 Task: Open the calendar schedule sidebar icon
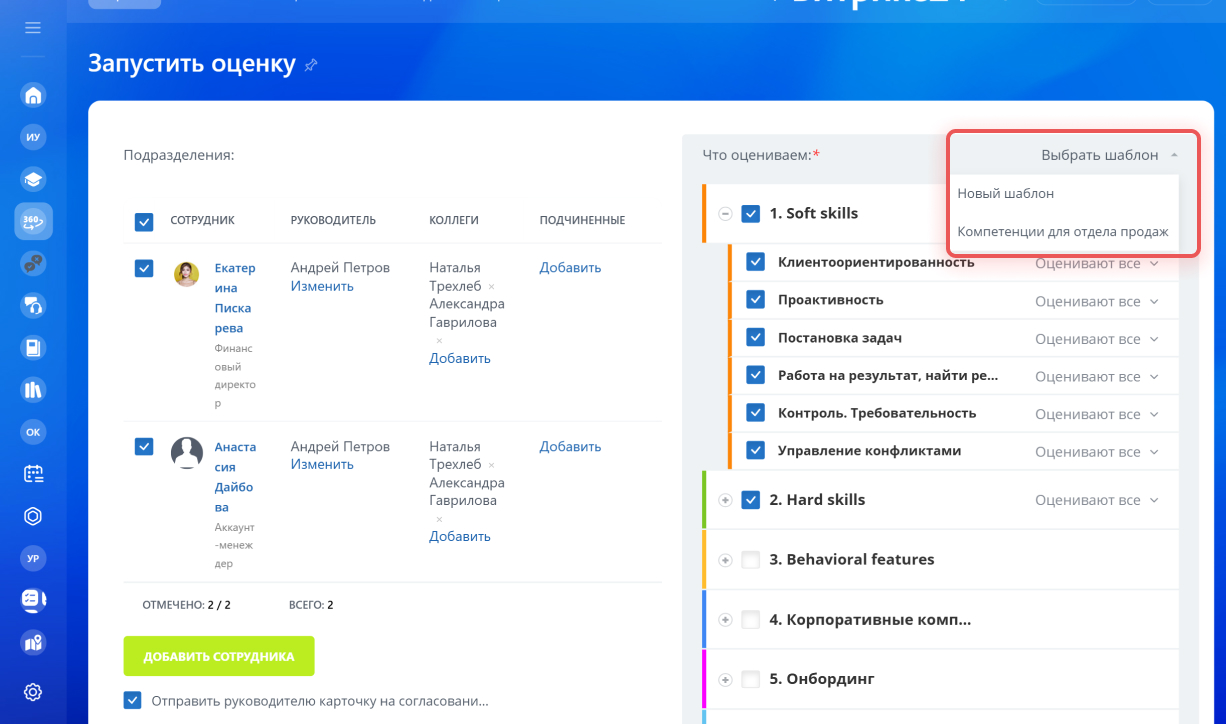pyautogui.click(x=33, y=474)
